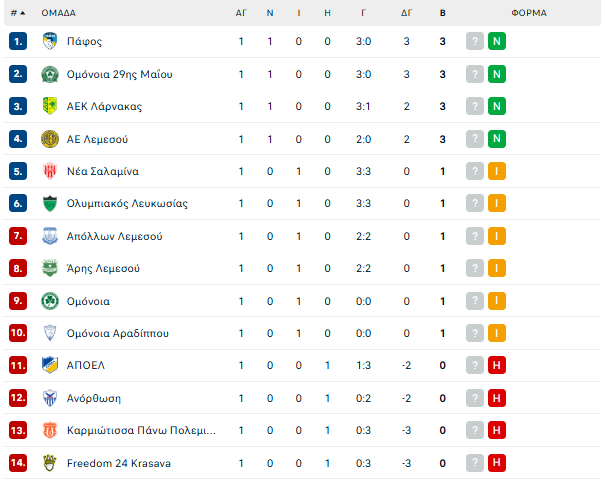This screenshot has width=607, height=483.
Task: Click the ΦΟΡΜΑ column header
Action: [529, 13]
